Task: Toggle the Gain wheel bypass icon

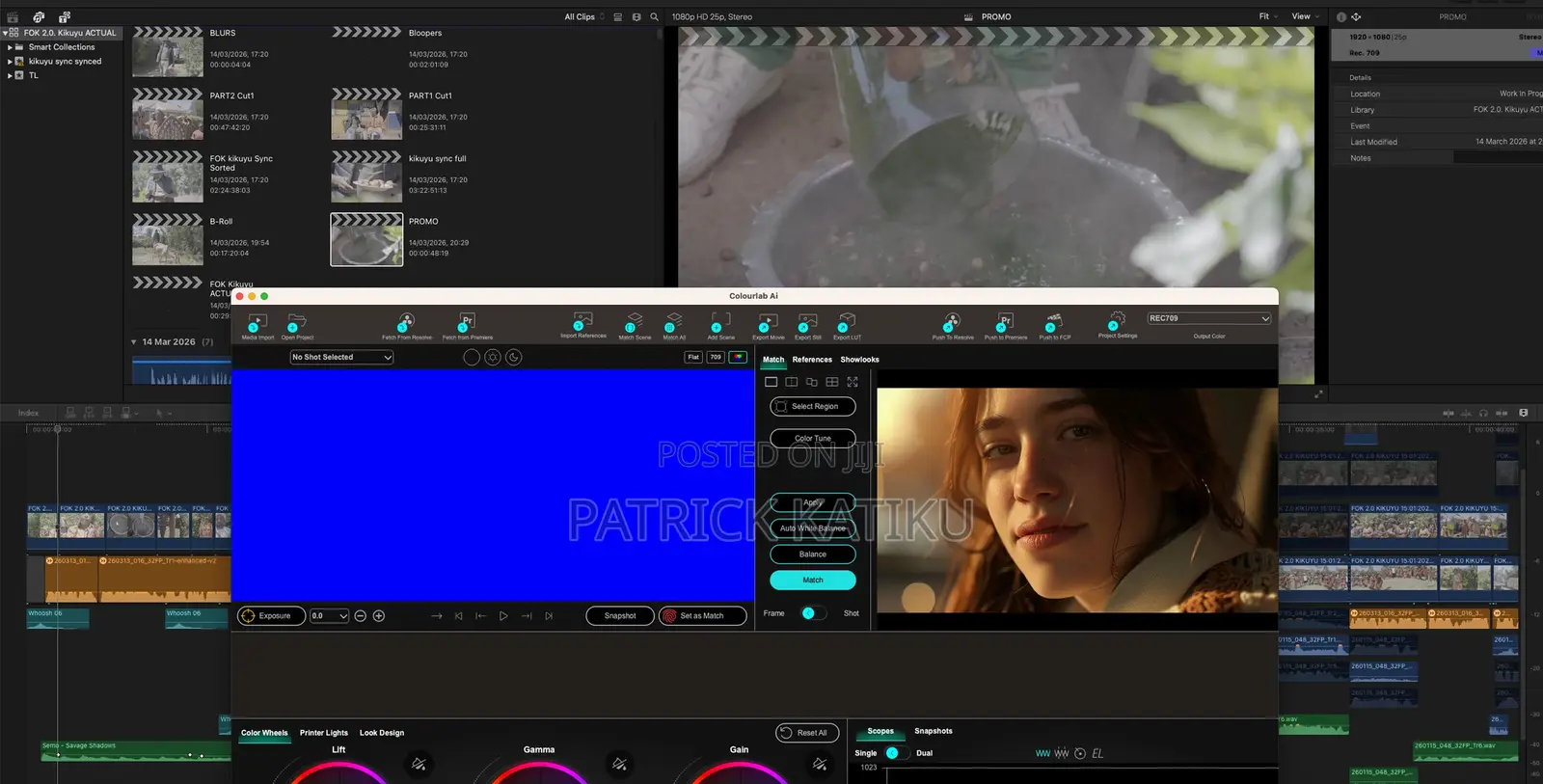Action: (x=820, y=764)
